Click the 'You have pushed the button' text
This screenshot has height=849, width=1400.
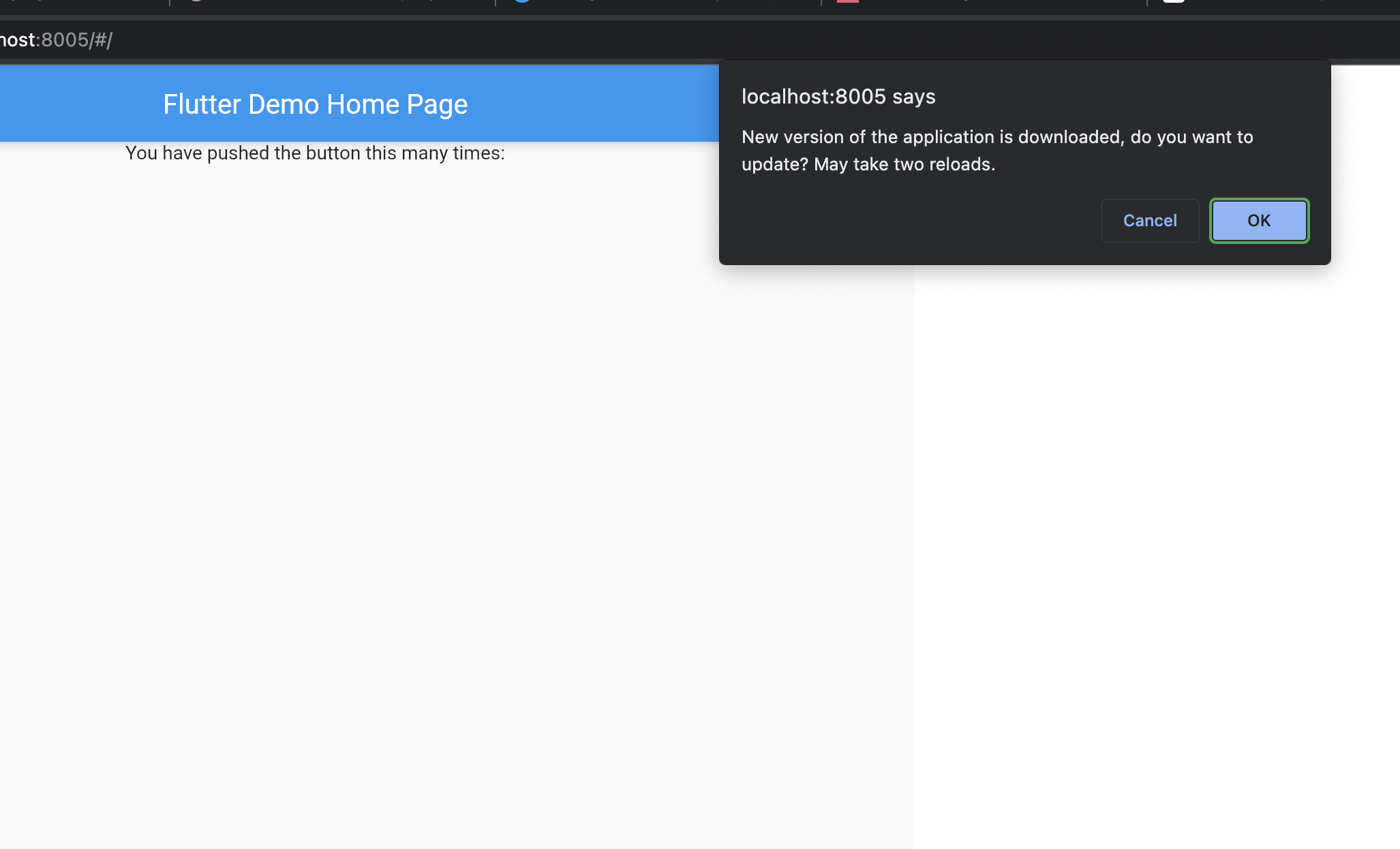pos(315,153)
